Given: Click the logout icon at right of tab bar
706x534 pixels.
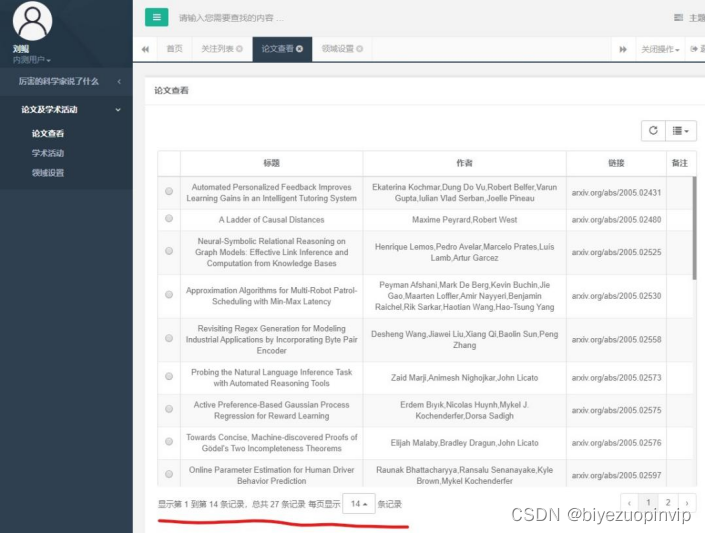Looking at the screenshot, I should [x=694, y=49].
